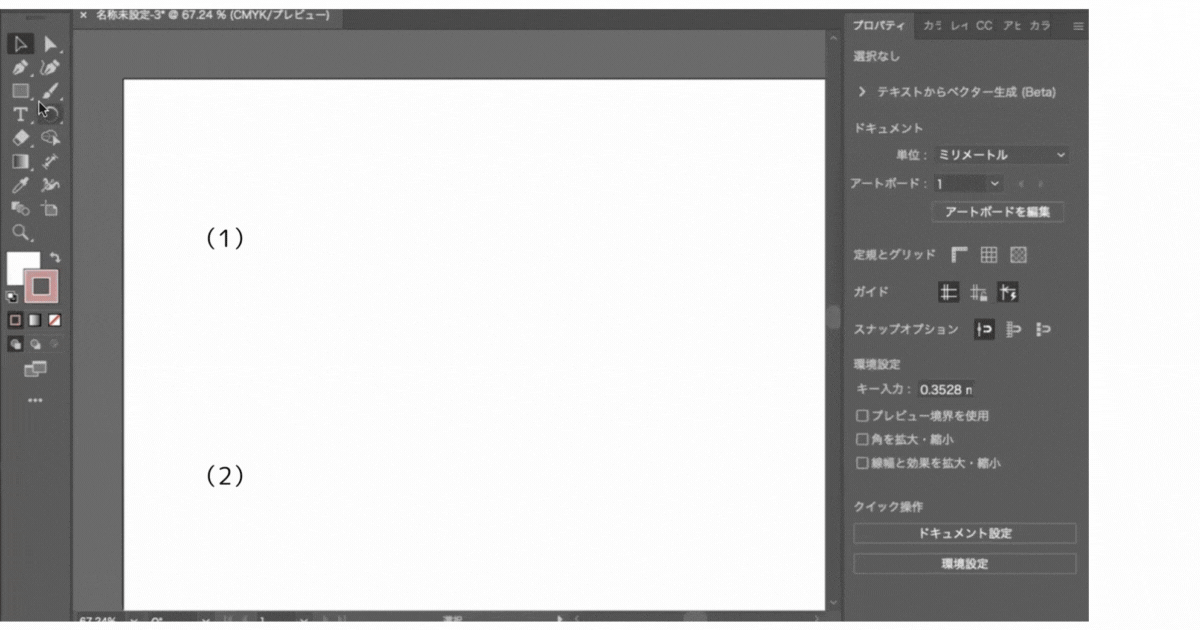The image size is (1200, 630).
Task: Switch to レイ (Layers) tab
Action: (959, 26)
